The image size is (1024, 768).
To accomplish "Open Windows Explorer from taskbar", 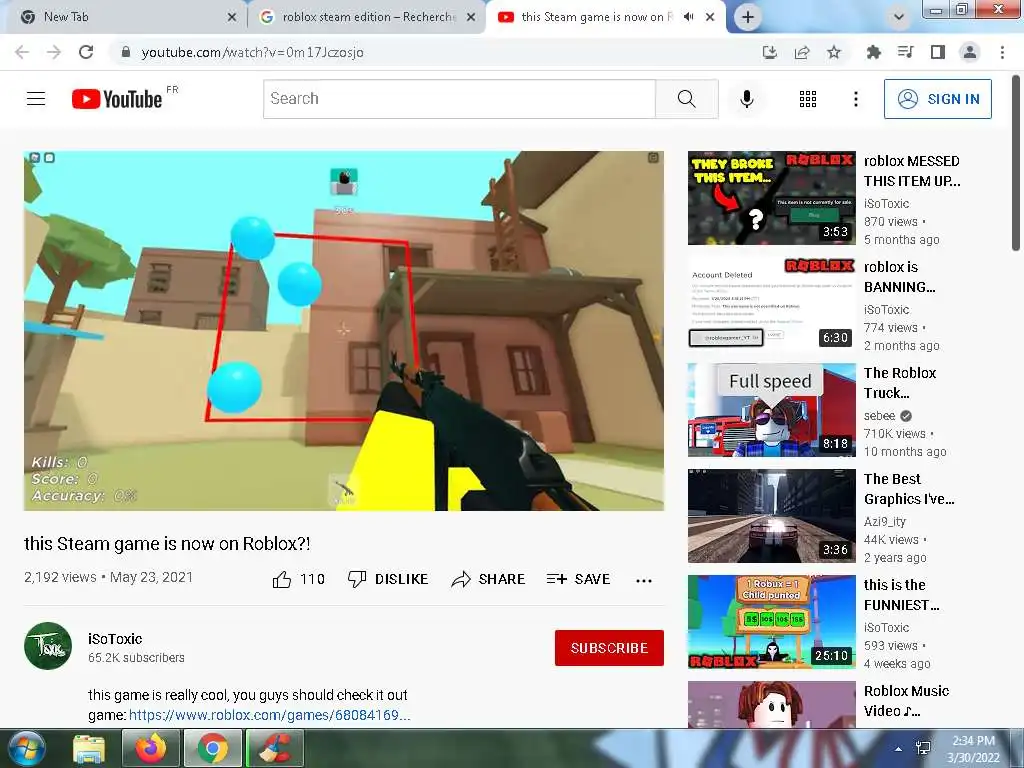I will click(x=89, y=749).
